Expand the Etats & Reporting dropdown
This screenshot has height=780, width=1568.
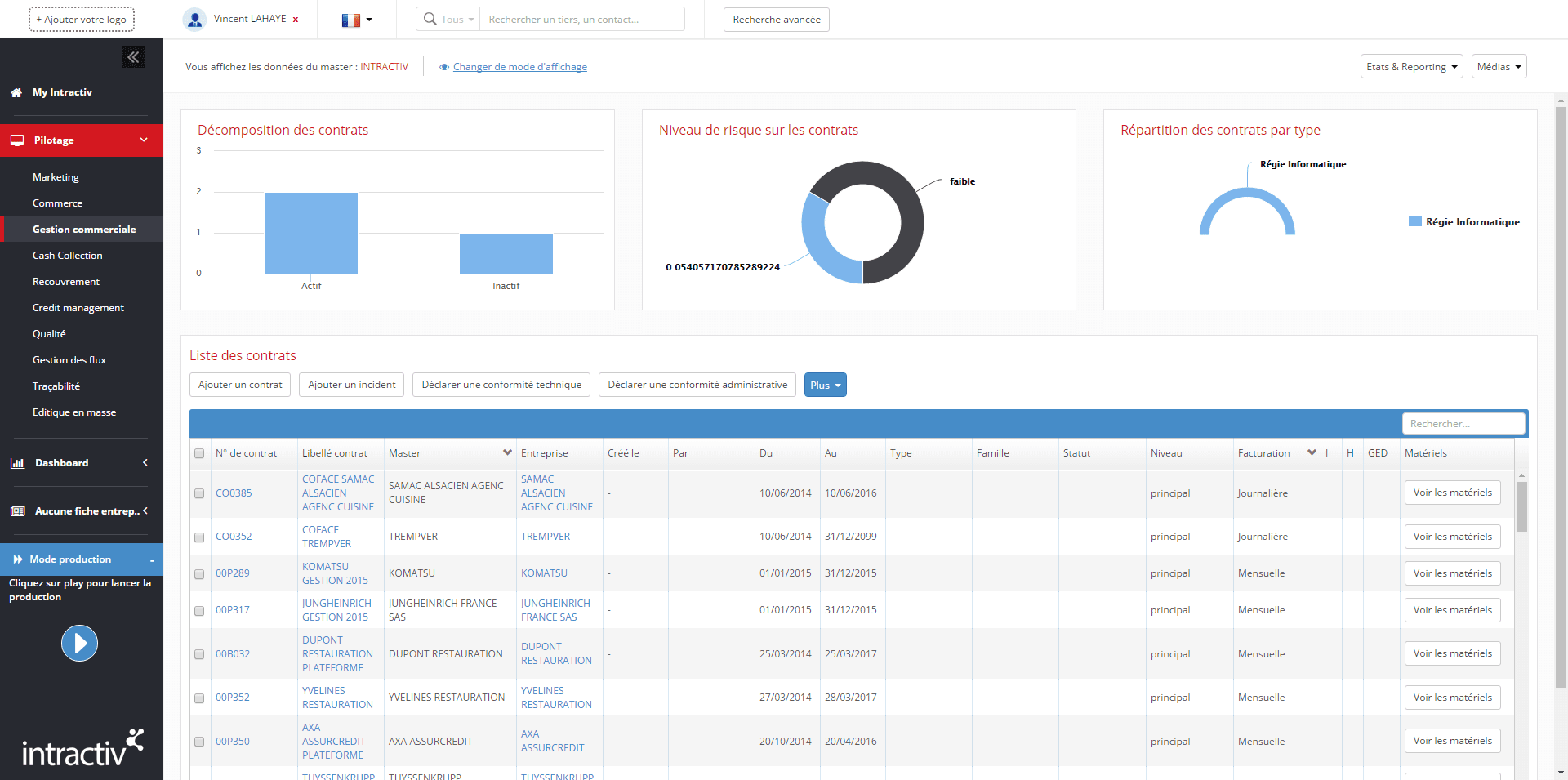tap(1411, 67)
